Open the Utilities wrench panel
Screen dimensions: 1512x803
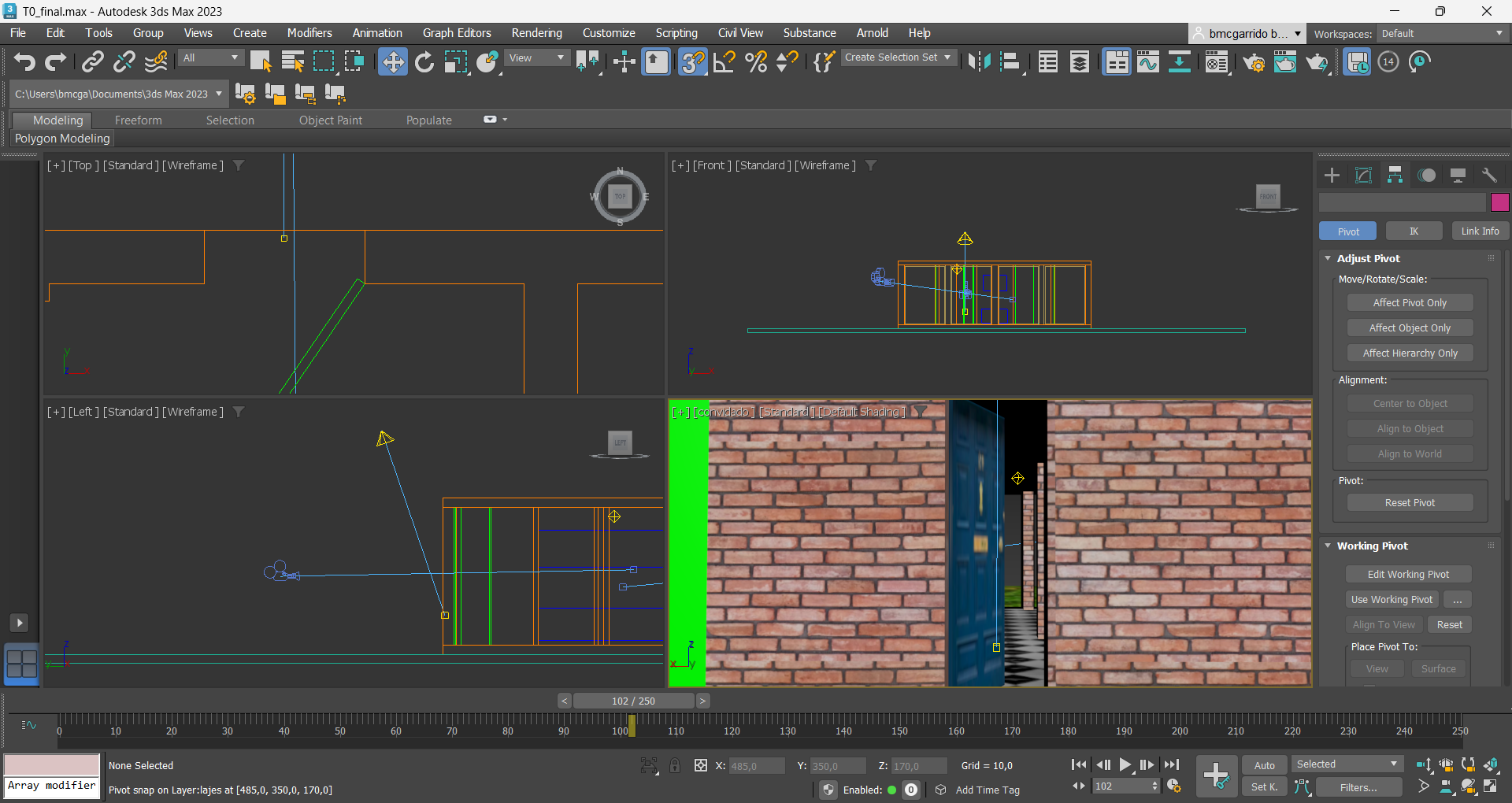click(1489, 175)
